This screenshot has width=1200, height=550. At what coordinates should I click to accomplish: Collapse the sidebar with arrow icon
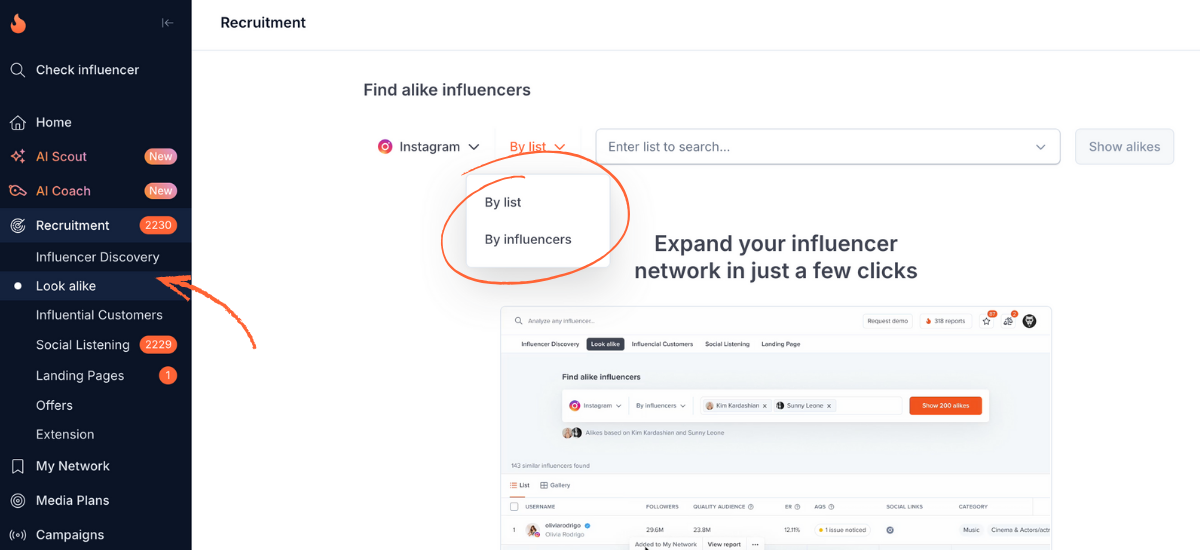167,23
